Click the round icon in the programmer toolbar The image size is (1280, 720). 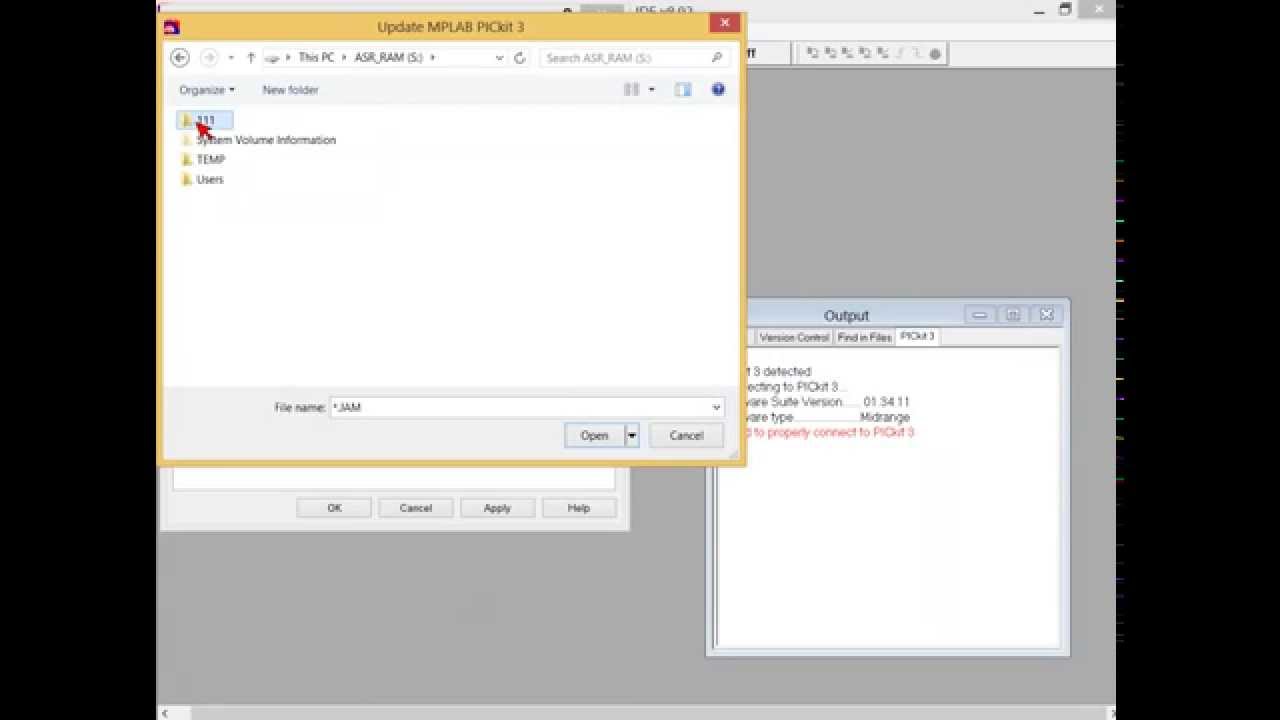(x=935, y=54)
